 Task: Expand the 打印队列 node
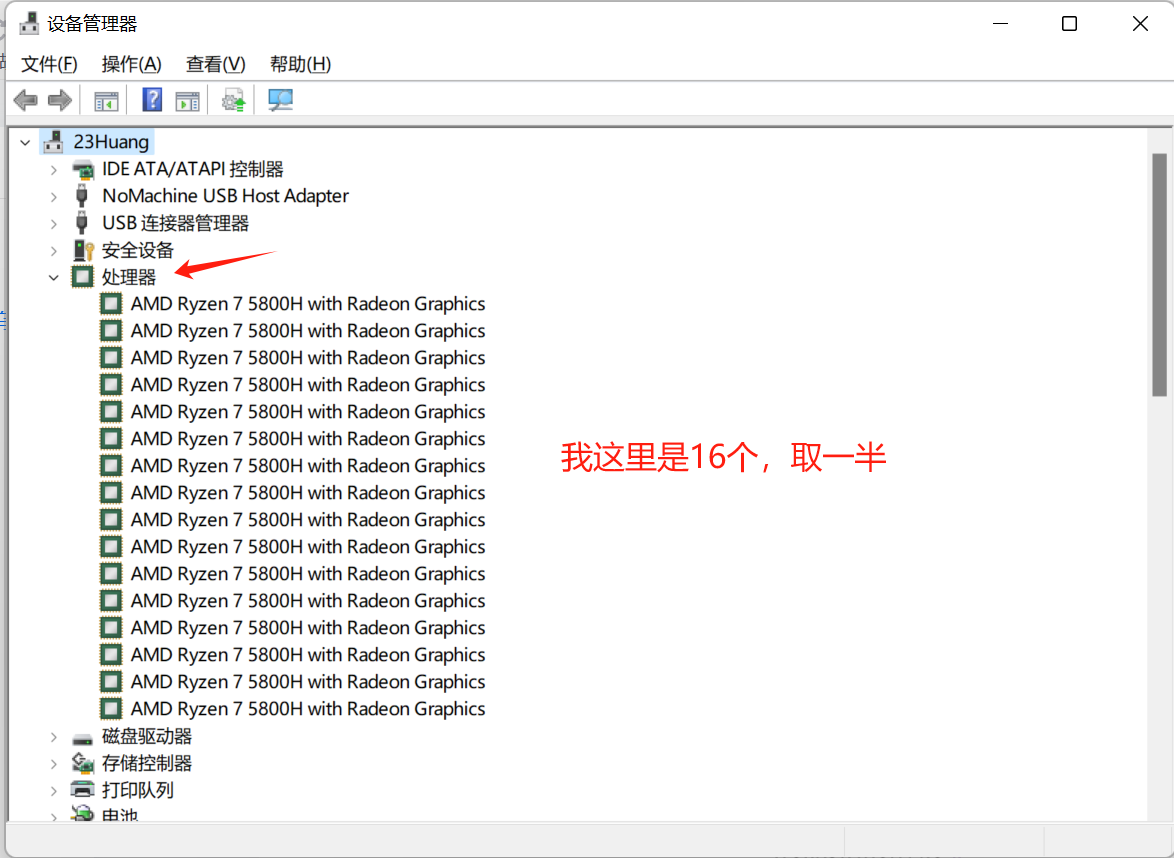pyautogui.click(x=54, y=791)
